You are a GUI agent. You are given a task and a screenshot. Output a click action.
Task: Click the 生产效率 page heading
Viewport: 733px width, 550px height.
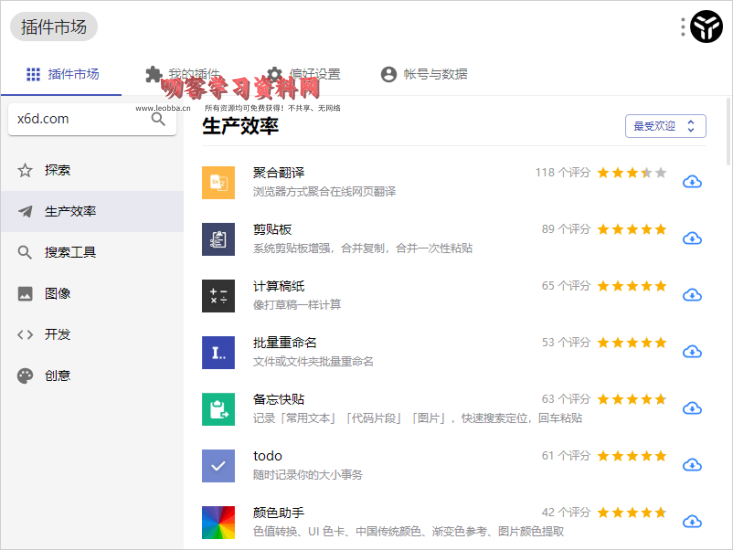240,126
